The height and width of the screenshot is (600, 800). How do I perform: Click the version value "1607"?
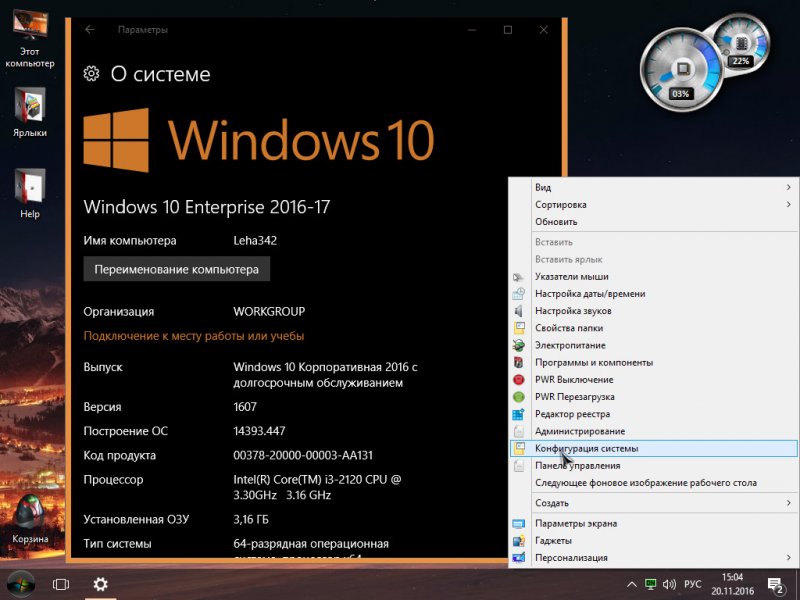(x=245, y=407)
